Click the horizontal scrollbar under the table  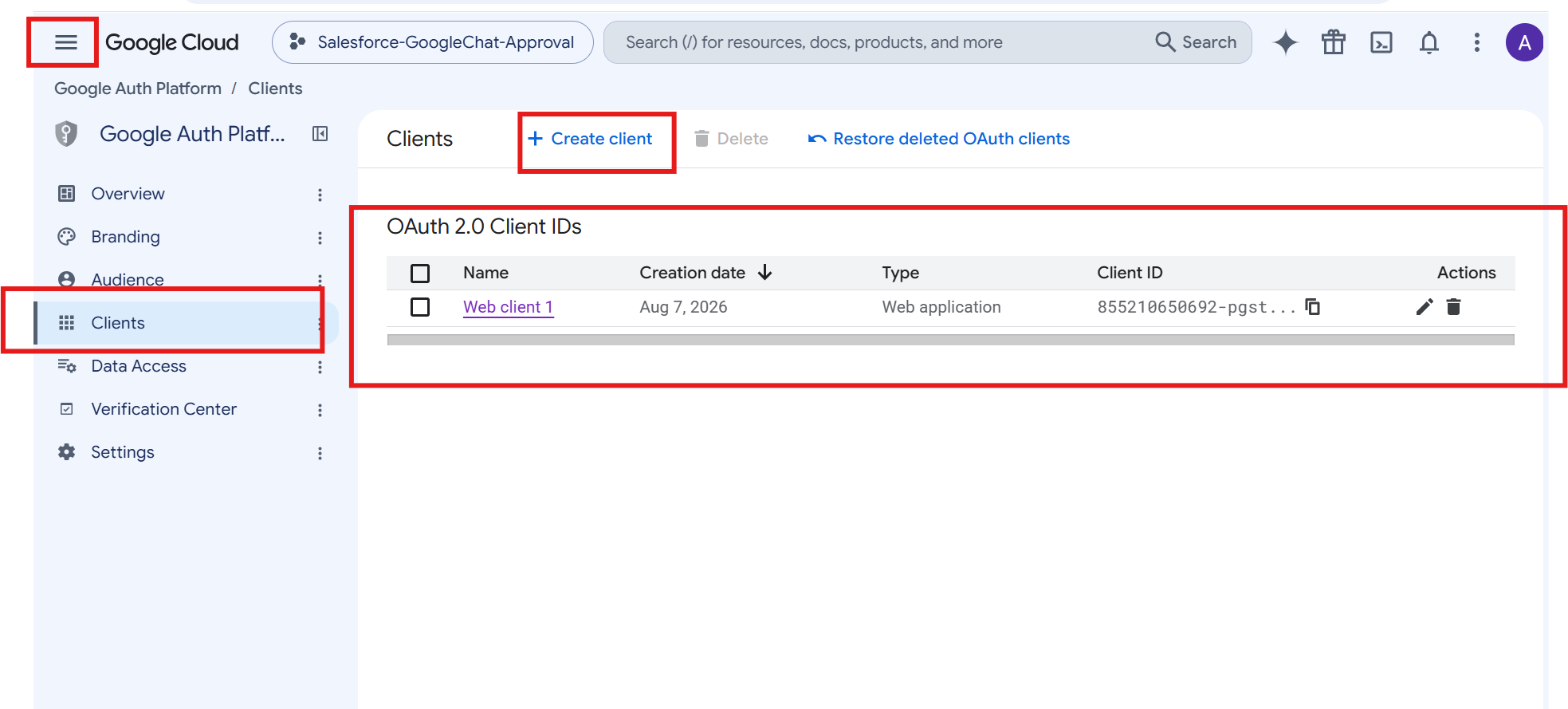[x=950, y=340]
